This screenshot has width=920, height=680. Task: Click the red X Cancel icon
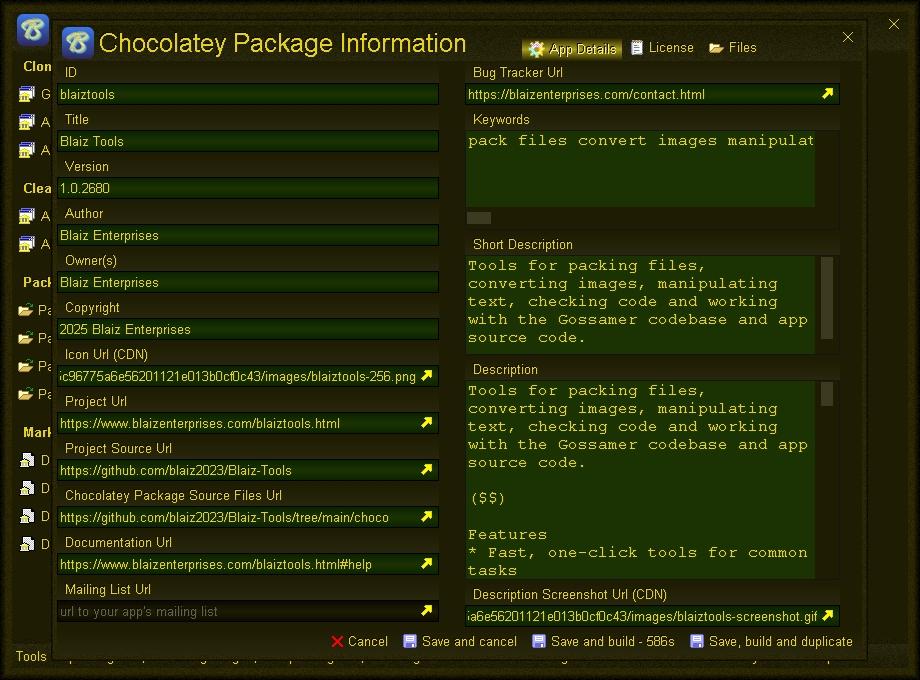tap(337, 641)
